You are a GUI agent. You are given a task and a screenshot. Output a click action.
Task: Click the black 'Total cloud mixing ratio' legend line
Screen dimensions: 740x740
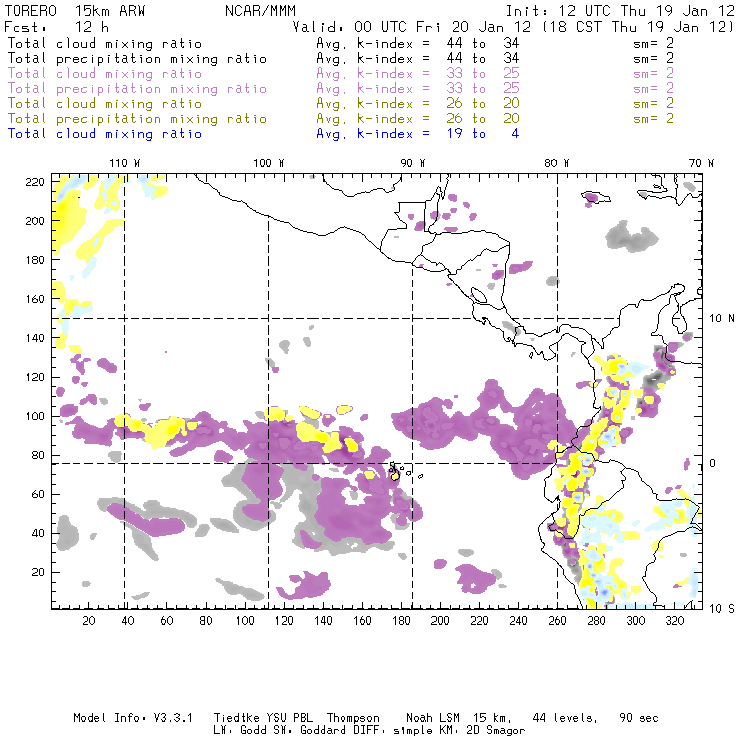[x=105, y=44]
